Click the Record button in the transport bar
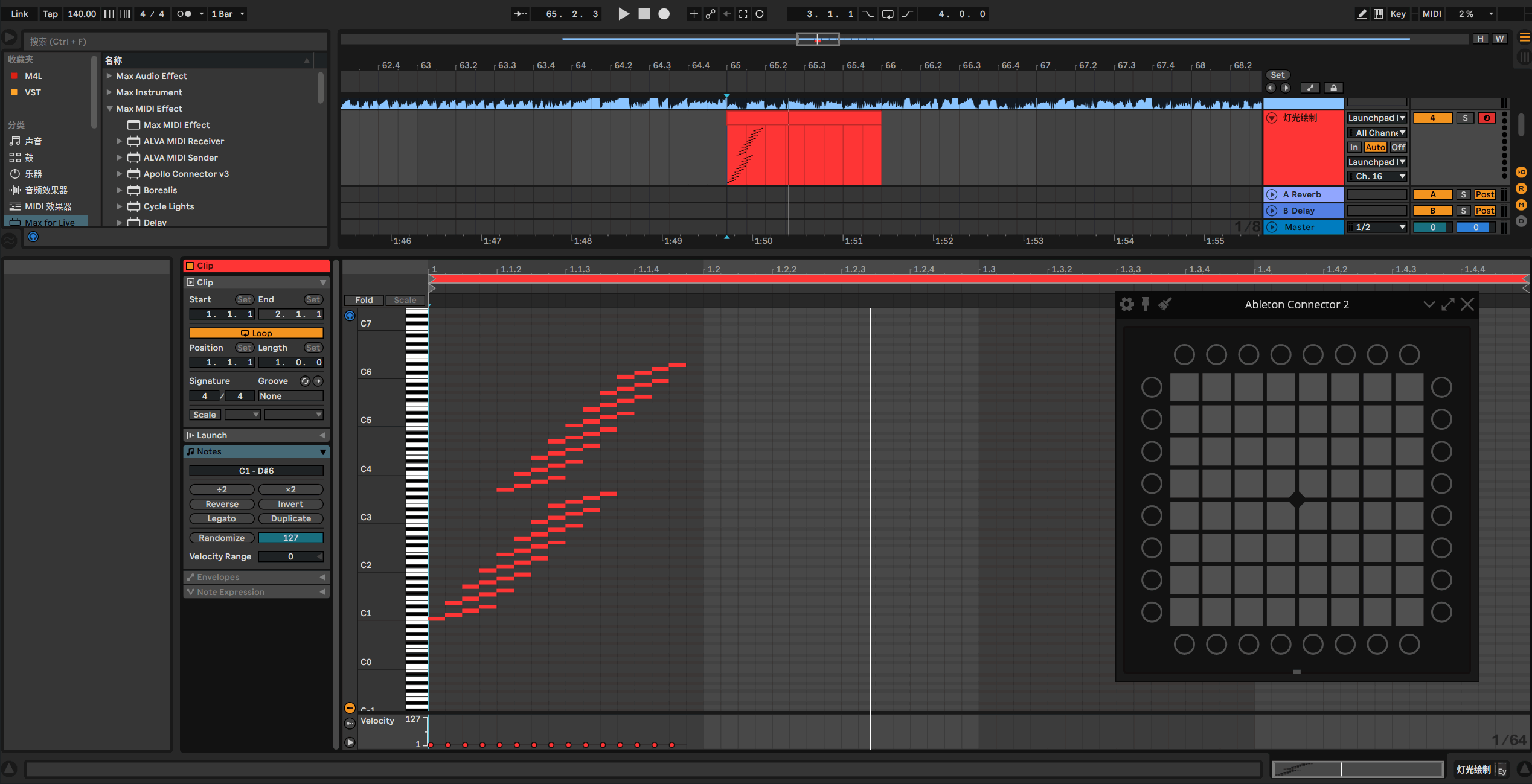 (x=664, y=14)
